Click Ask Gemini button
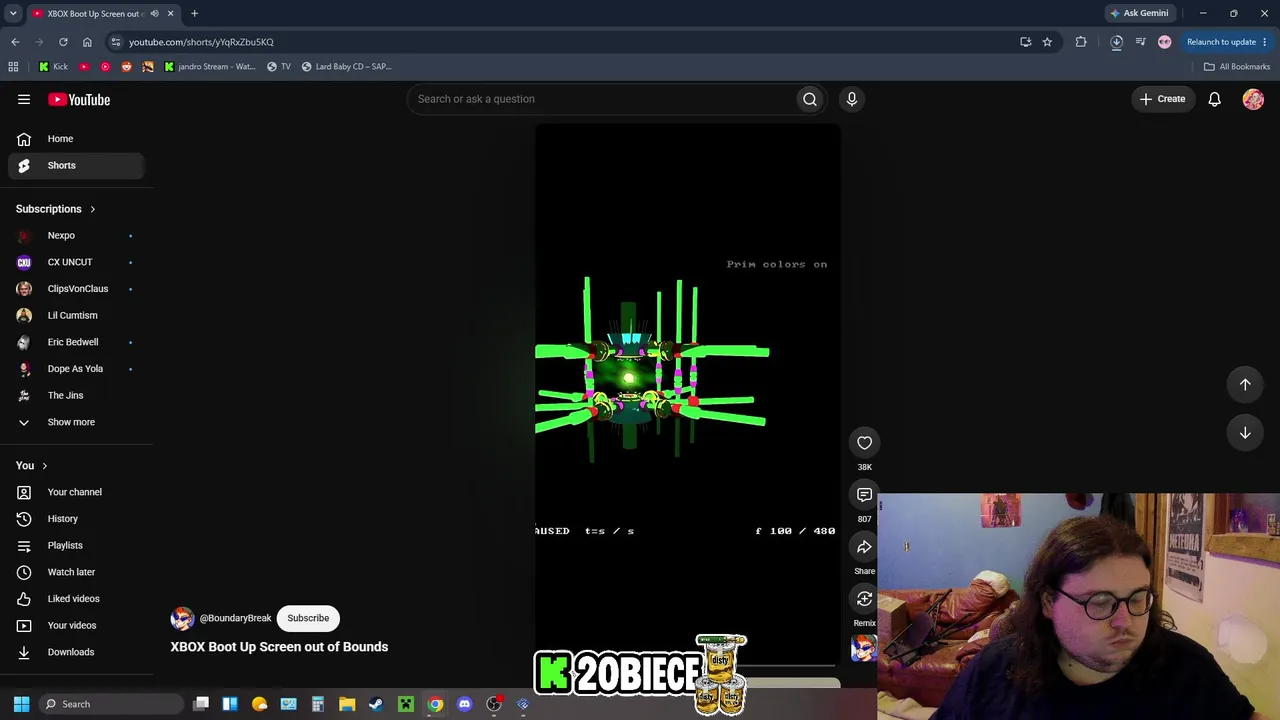 (x=1139, y=14)
